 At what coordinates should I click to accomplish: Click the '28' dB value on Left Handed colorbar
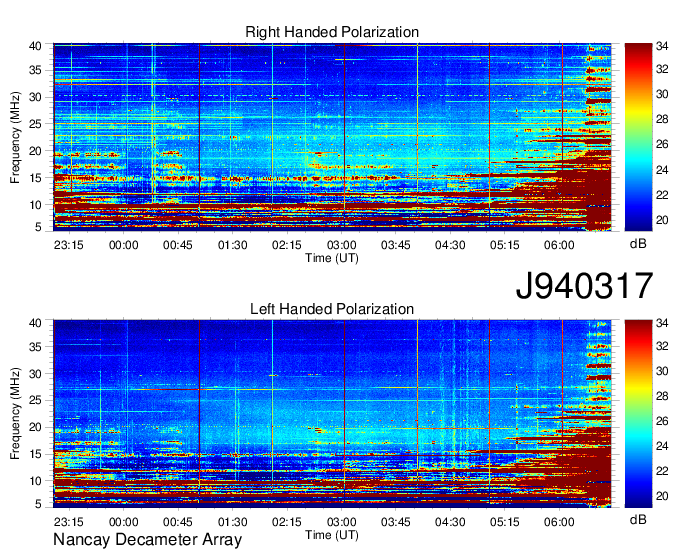[662, 396]
